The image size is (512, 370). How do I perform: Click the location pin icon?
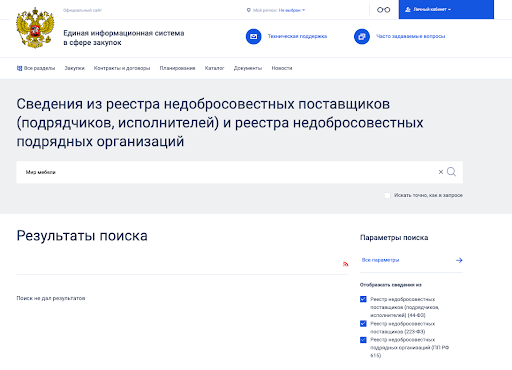[248, 10]
